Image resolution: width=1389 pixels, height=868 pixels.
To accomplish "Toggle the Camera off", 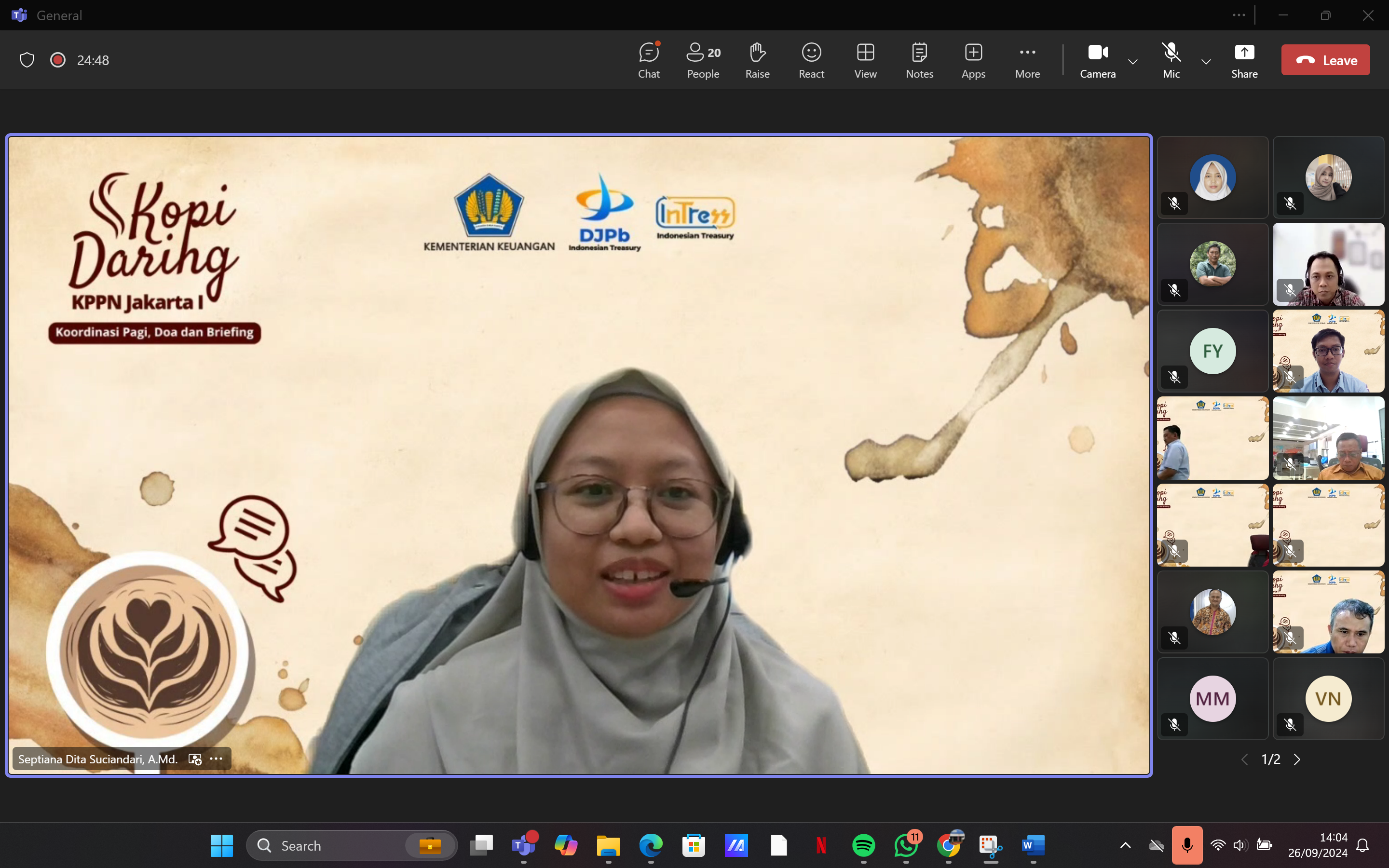I will click(1097, 60).
